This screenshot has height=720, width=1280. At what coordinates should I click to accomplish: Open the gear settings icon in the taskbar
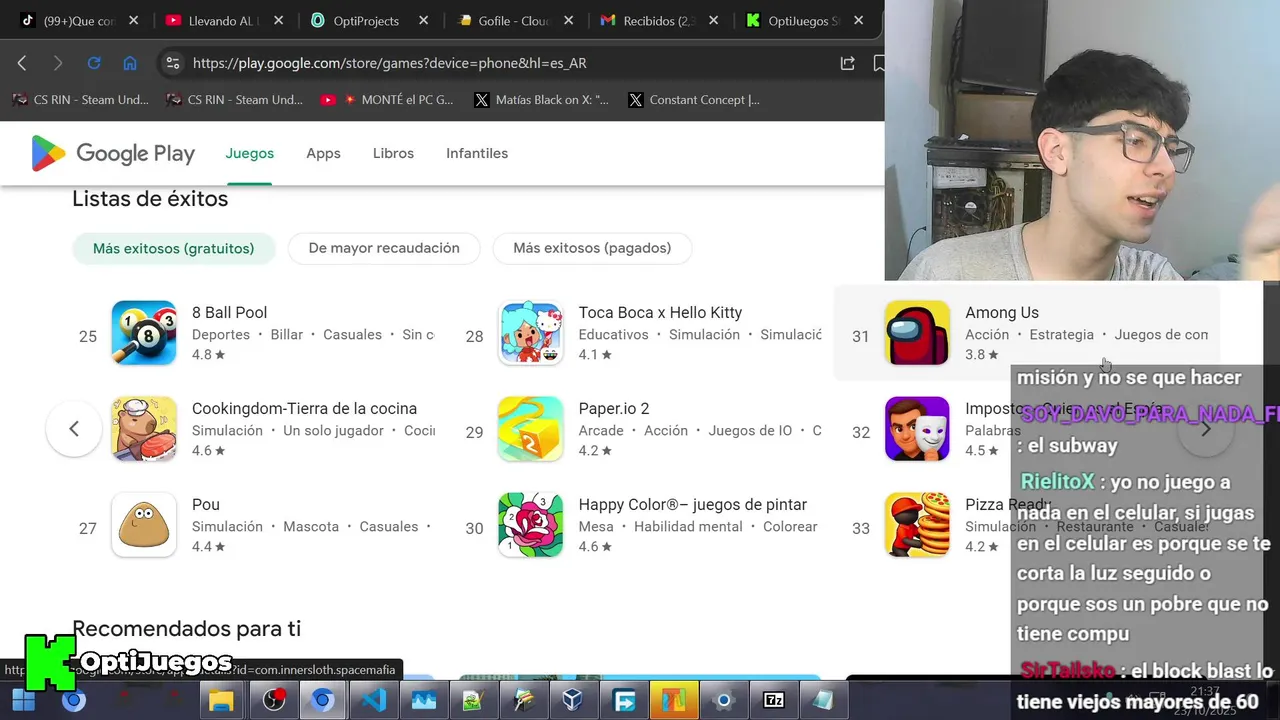pyautogui.click(x=724, y=701)
